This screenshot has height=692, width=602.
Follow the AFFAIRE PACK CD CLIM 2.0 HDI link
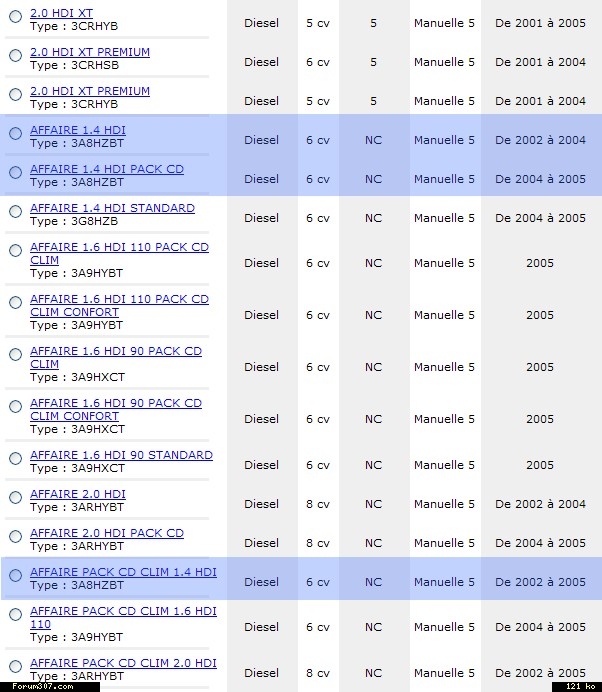(123, 663)
